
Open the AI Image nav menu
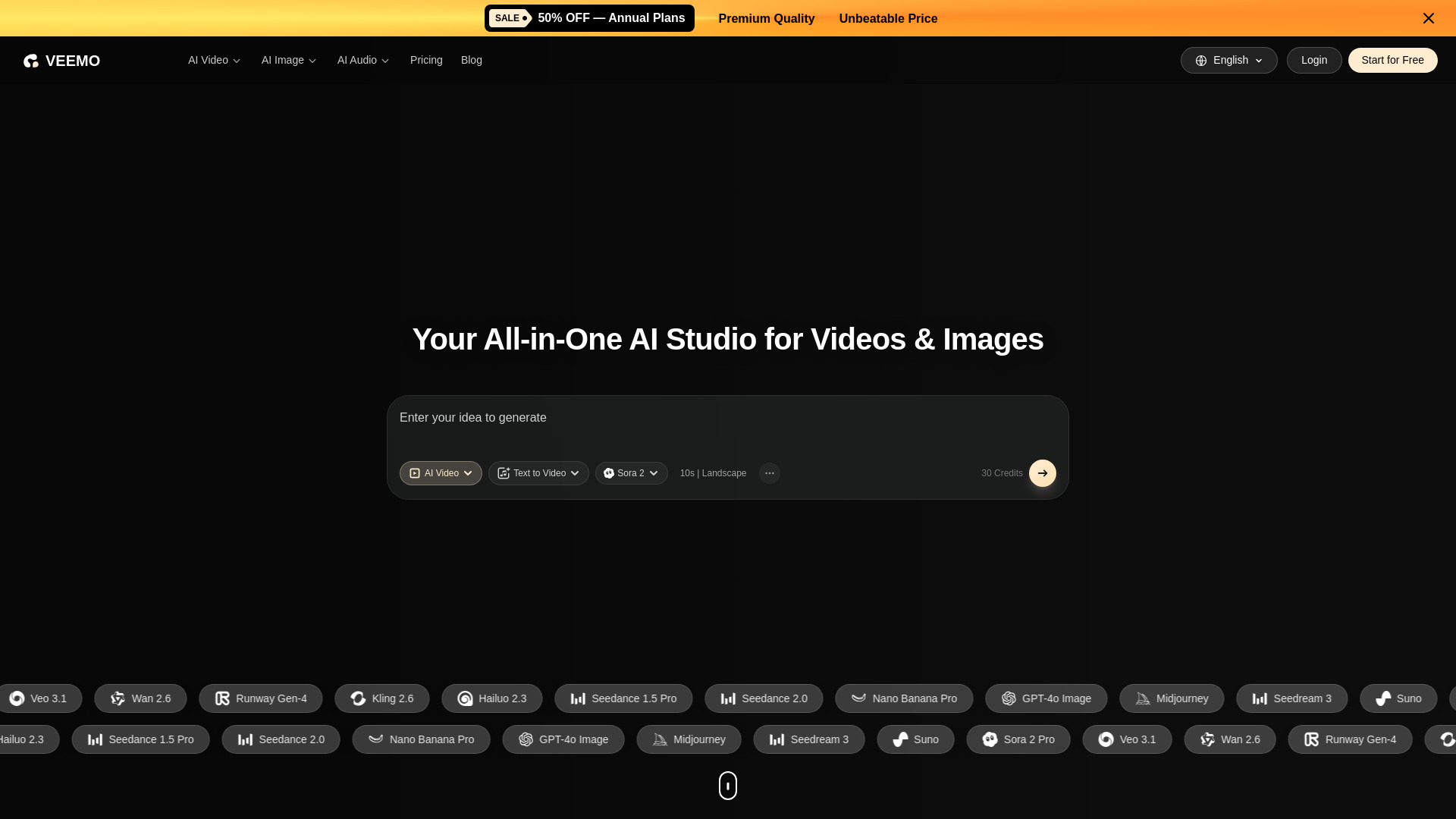(x=289, y=61)
